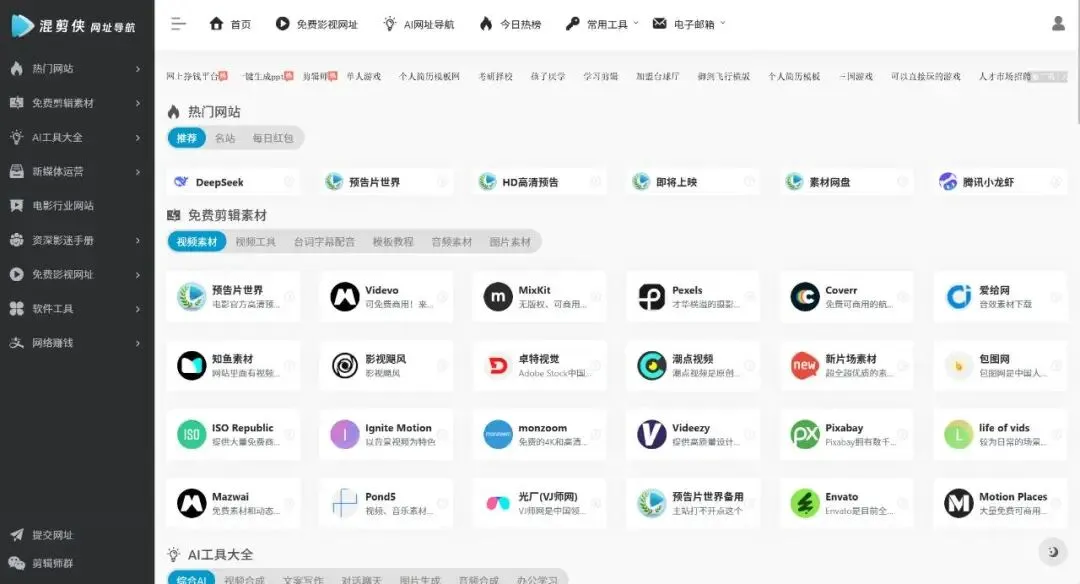Click the 潮点视频 logo icon
Viewport: 1080px width, 584px height.
click(652, 366)
